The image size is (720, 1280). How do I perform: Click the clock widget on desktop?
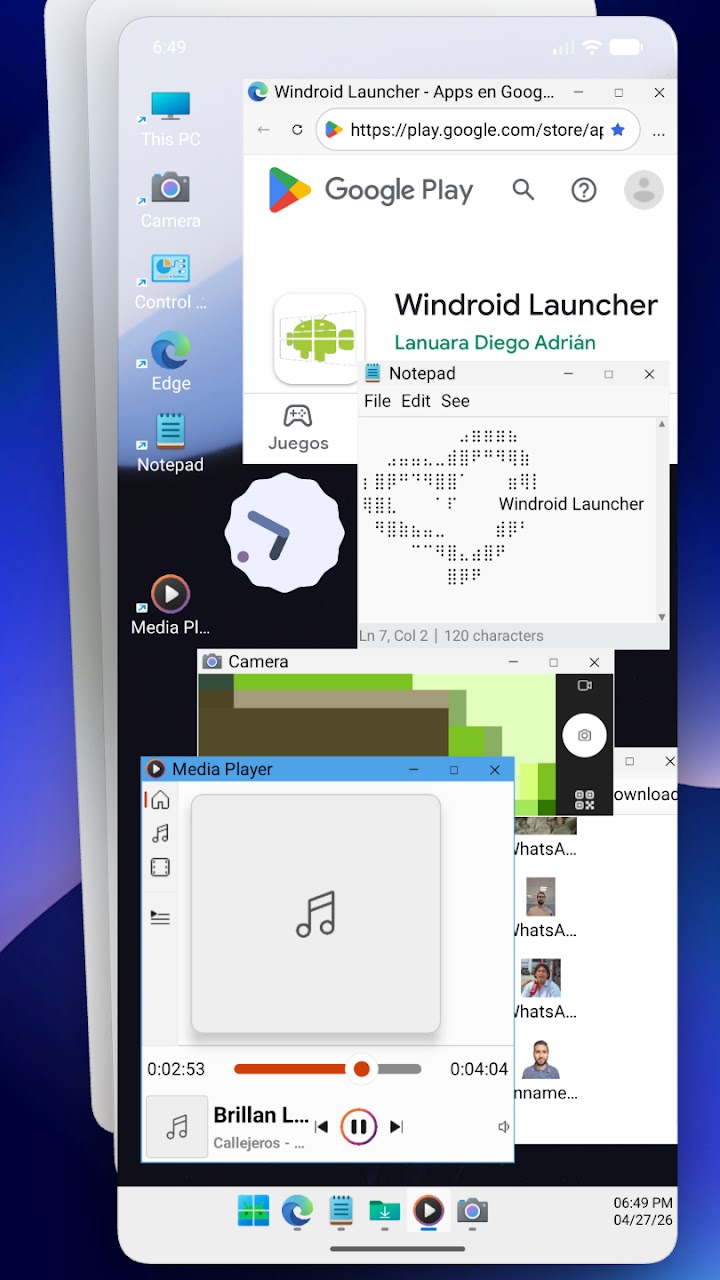pyautogui.click(x=284, y=533)
